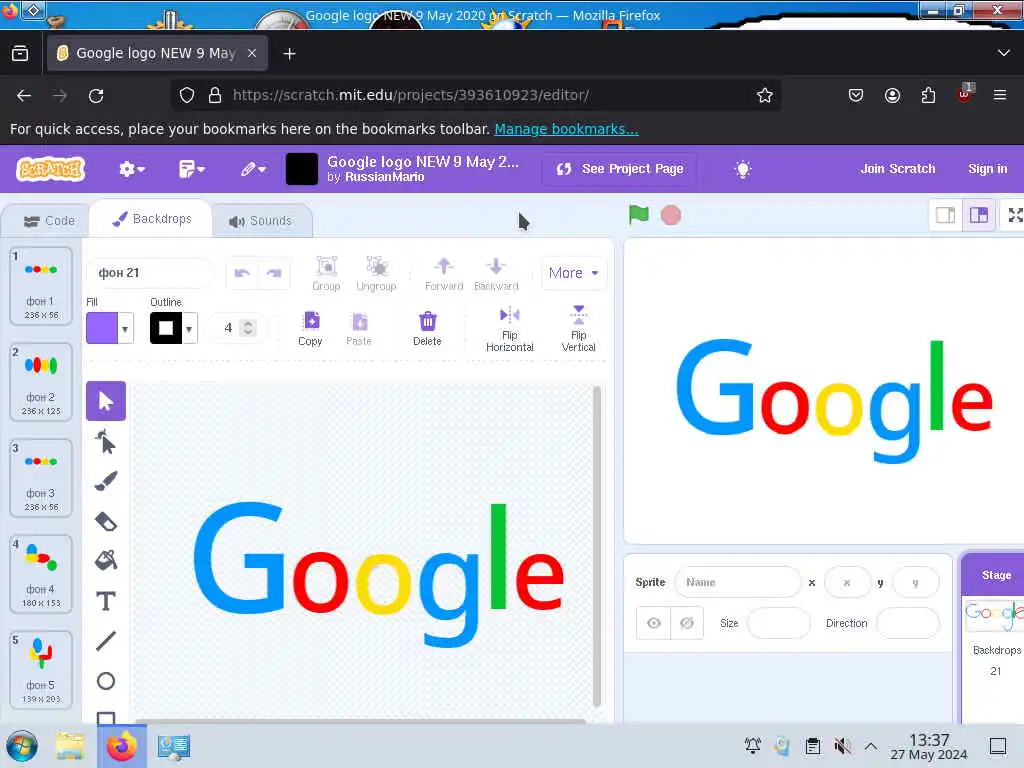Select backdrop thumbnail фон 5
Image resolution: width=1024 pixels, height=768 pixels.
40,669
